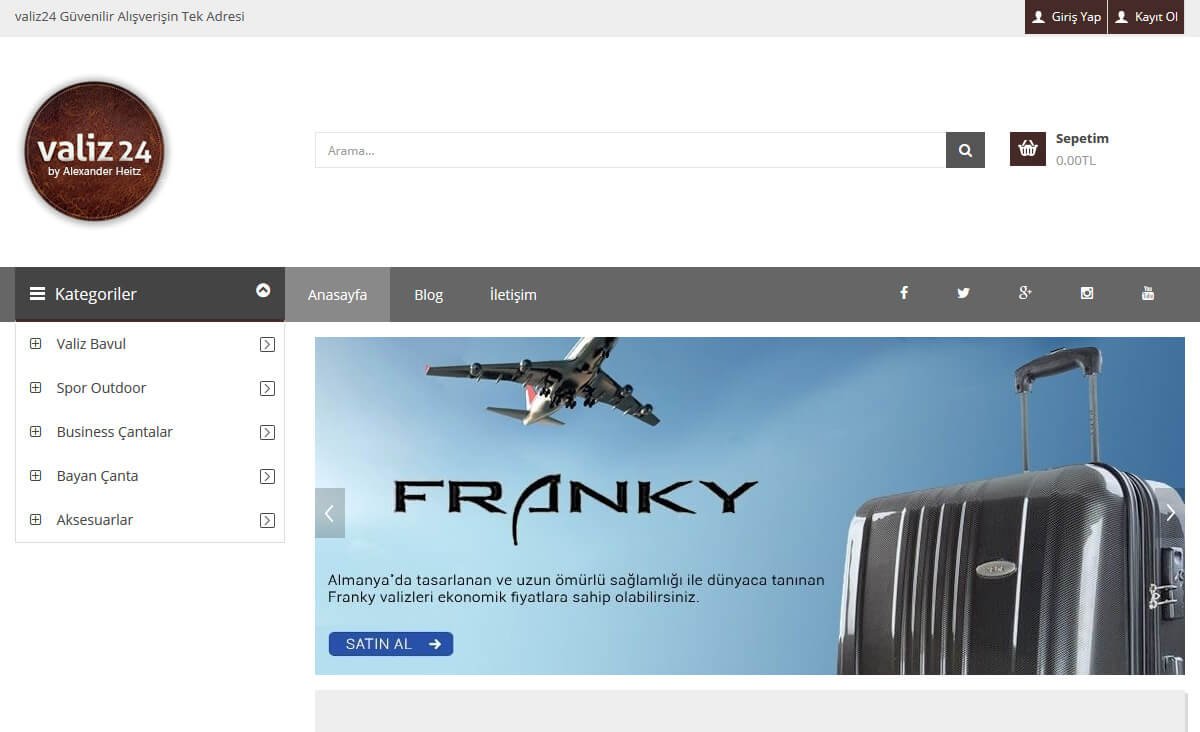The image size is (1200, 732).
Task: Expand Bayan Çanta plus icon
Action: [36, 476]
